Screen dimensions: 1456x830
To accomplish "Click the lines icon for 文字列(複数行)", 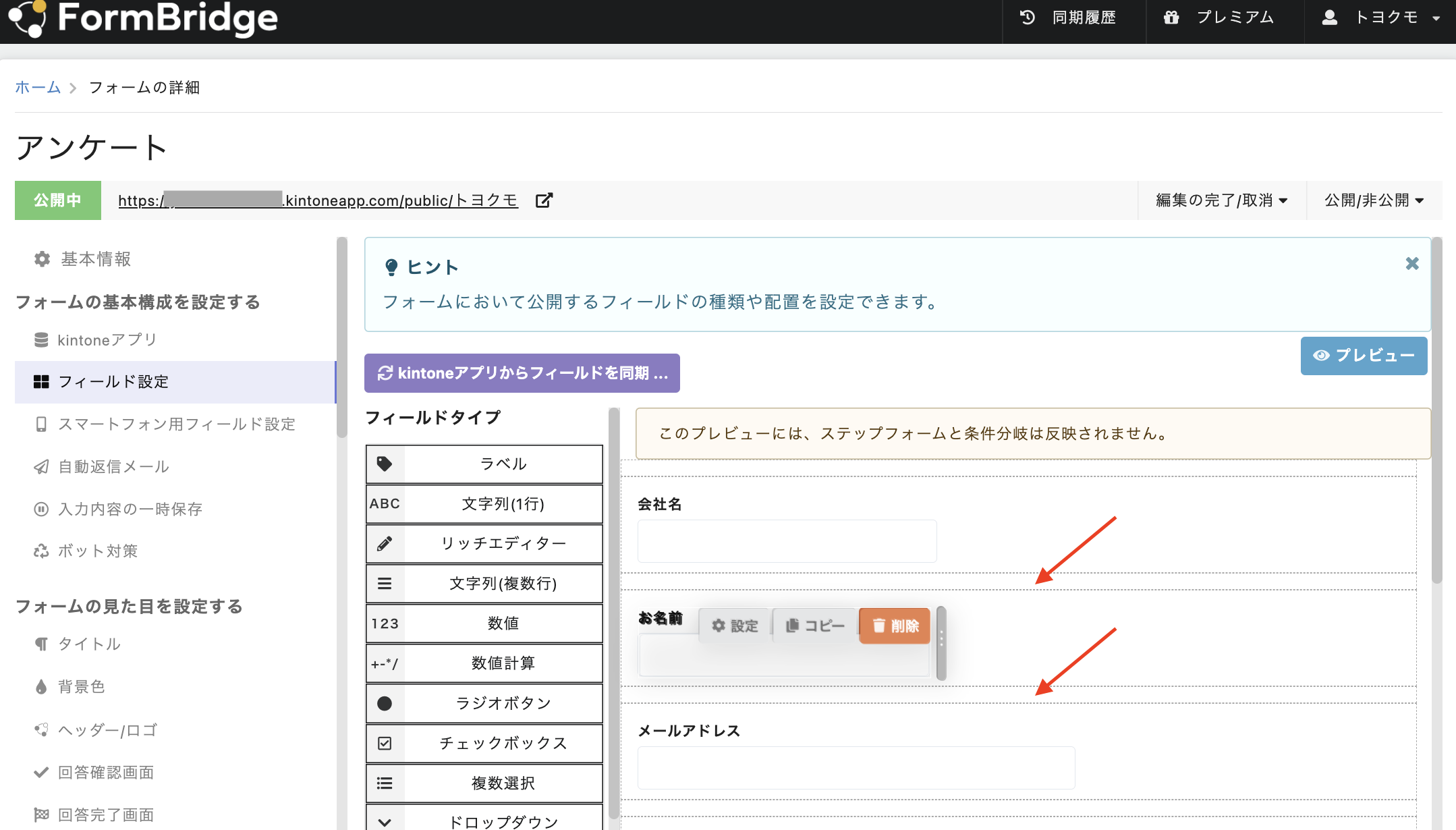I will click(x=385, y=583).
